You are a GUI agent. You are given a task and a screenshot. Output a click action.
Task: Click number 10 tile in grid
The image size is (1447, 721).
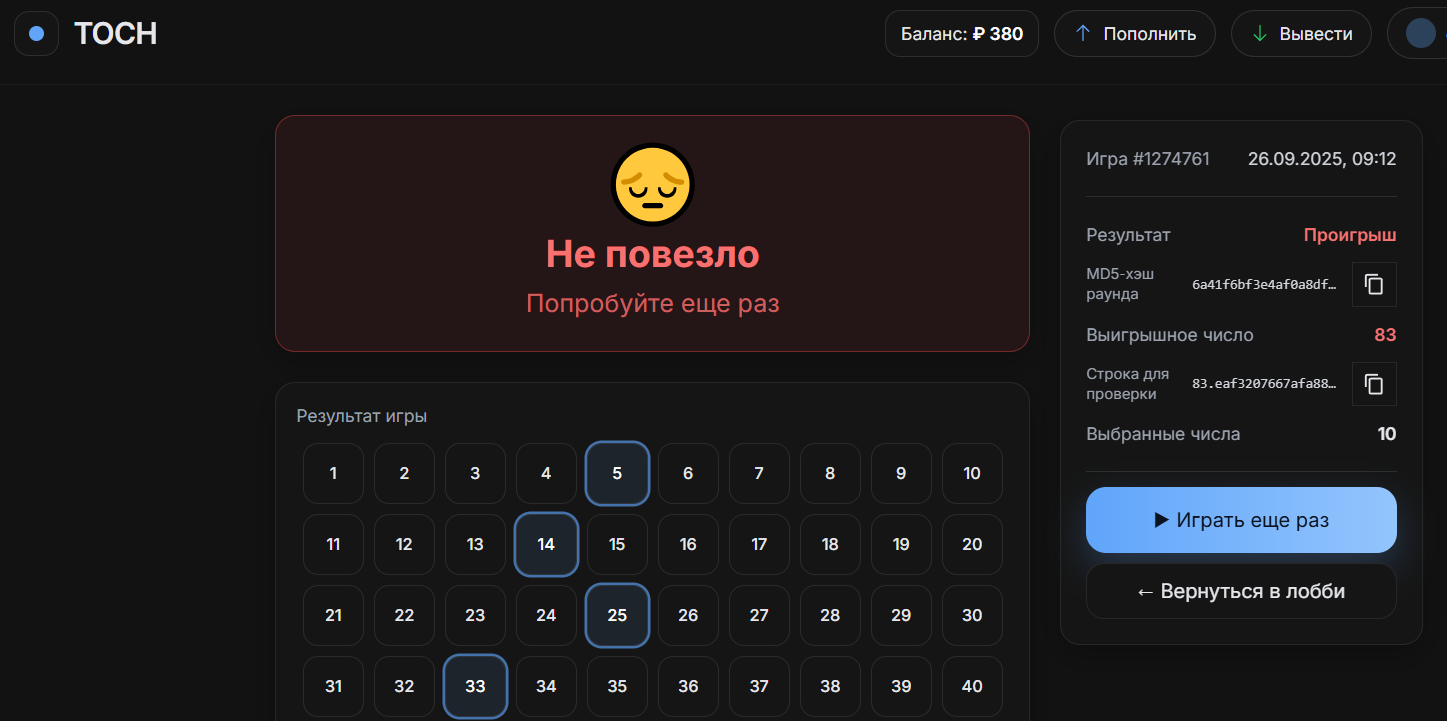coord(972,474)
